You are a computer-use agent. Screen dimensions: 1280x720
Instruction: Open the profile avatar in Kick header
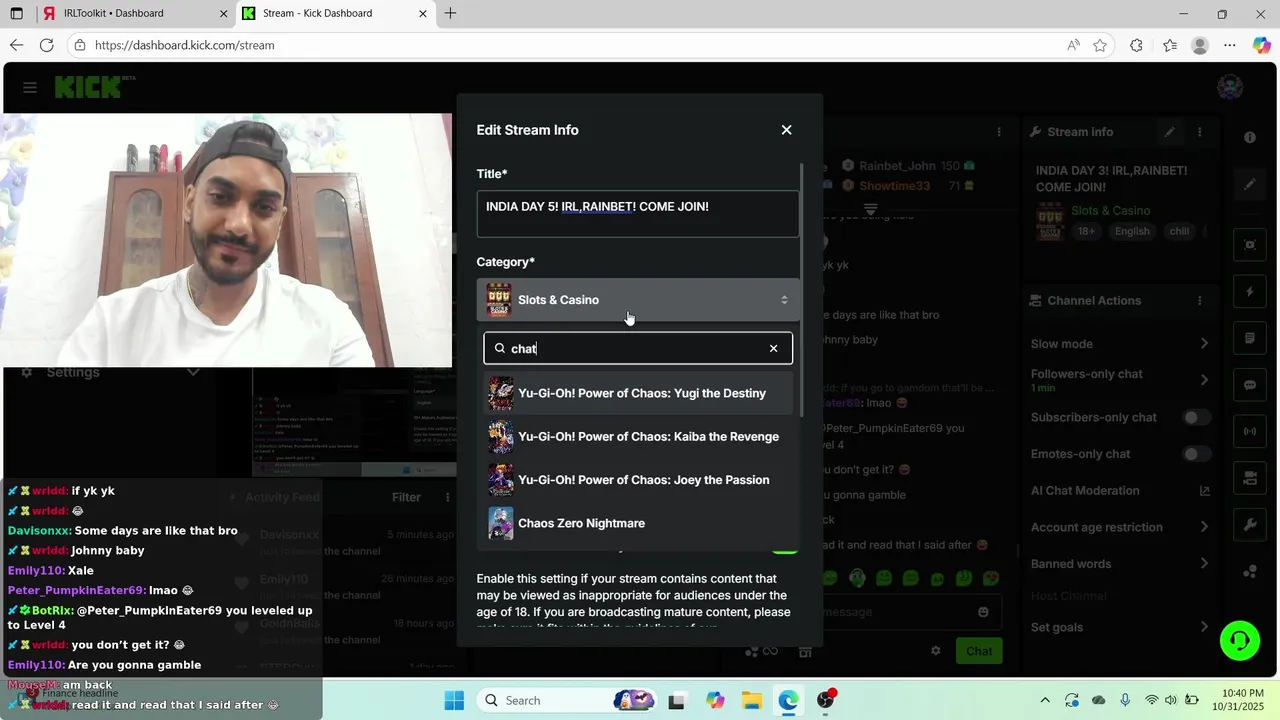click(1230, 87)
